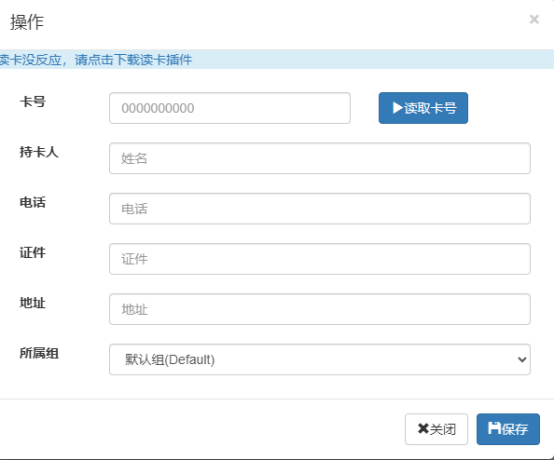Open the download card reader plugin link
The height and width of the screenshot is (461, 554).
pos(96,60)
